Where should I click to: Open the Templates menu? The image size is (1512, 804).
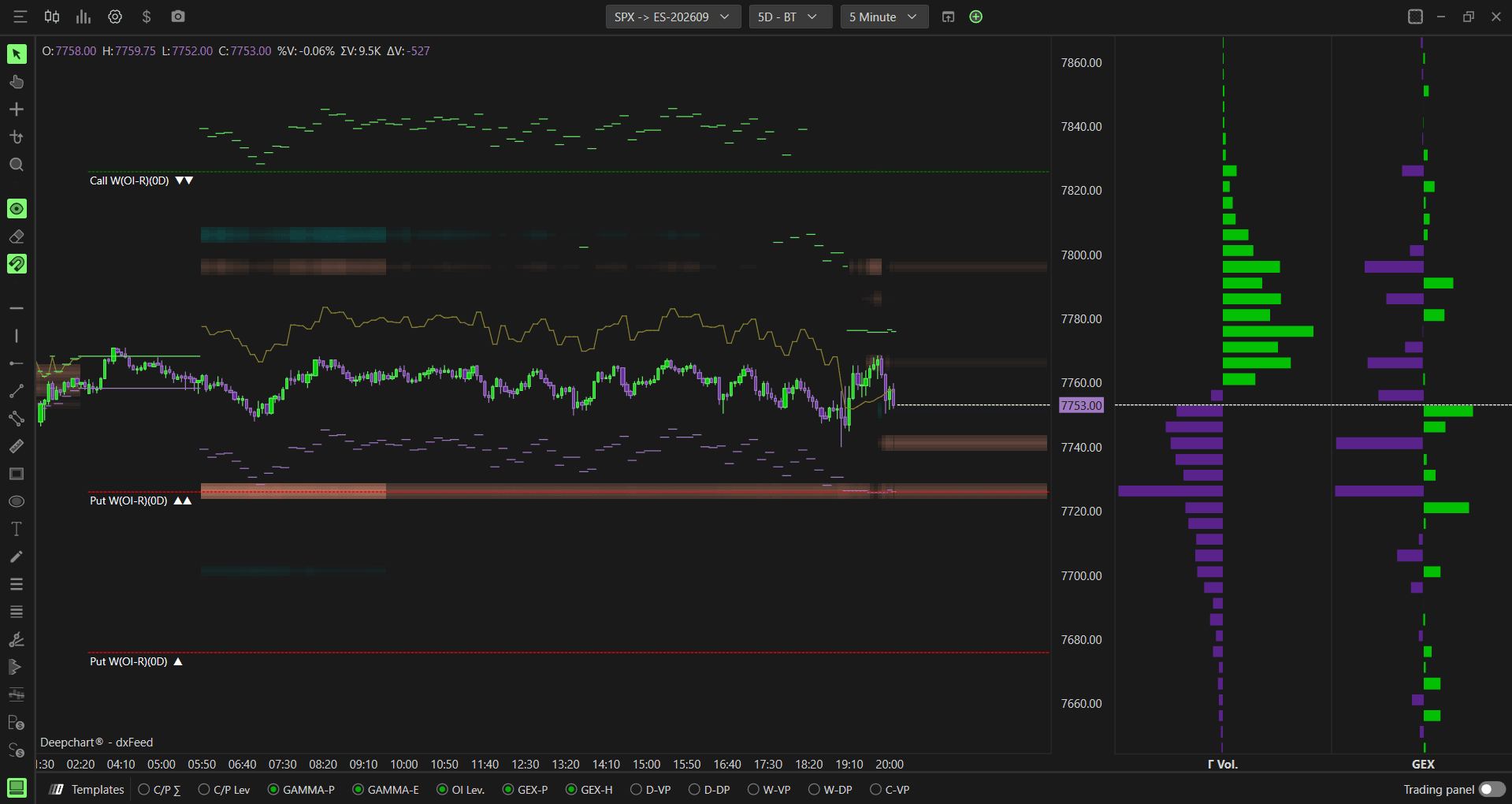point(87,789)
